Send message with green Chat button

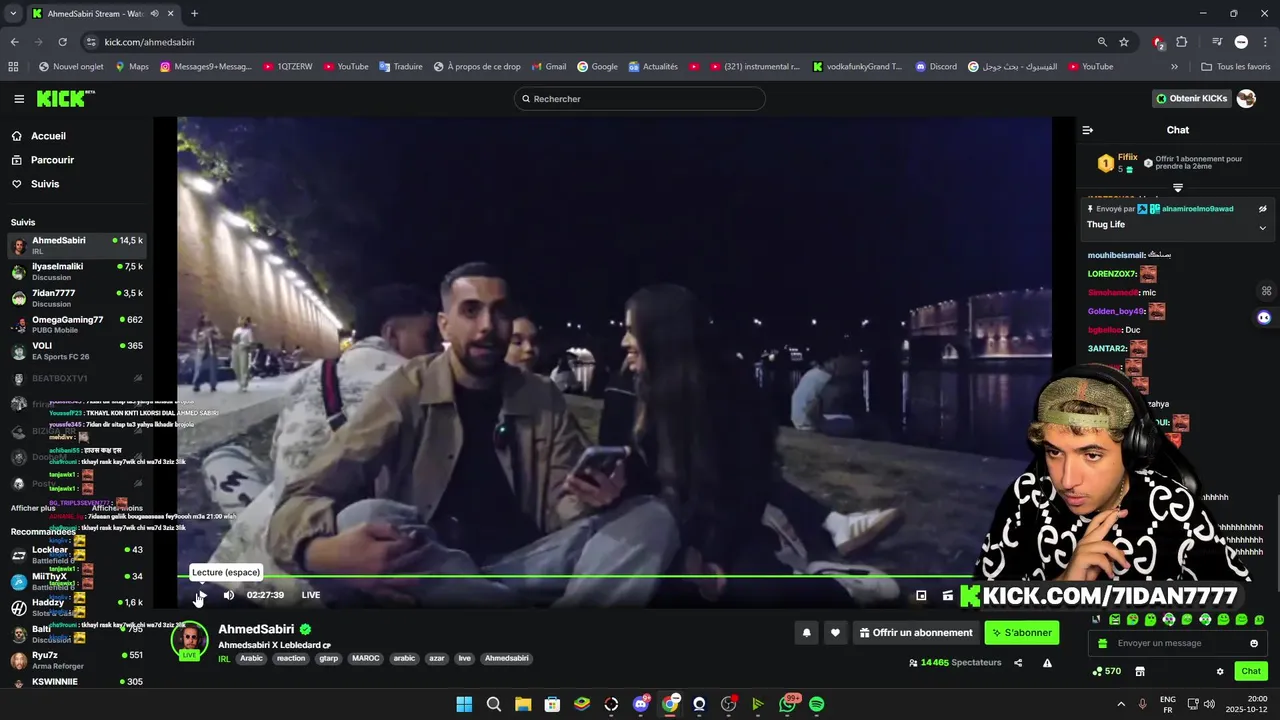[x=1251, y=671]
